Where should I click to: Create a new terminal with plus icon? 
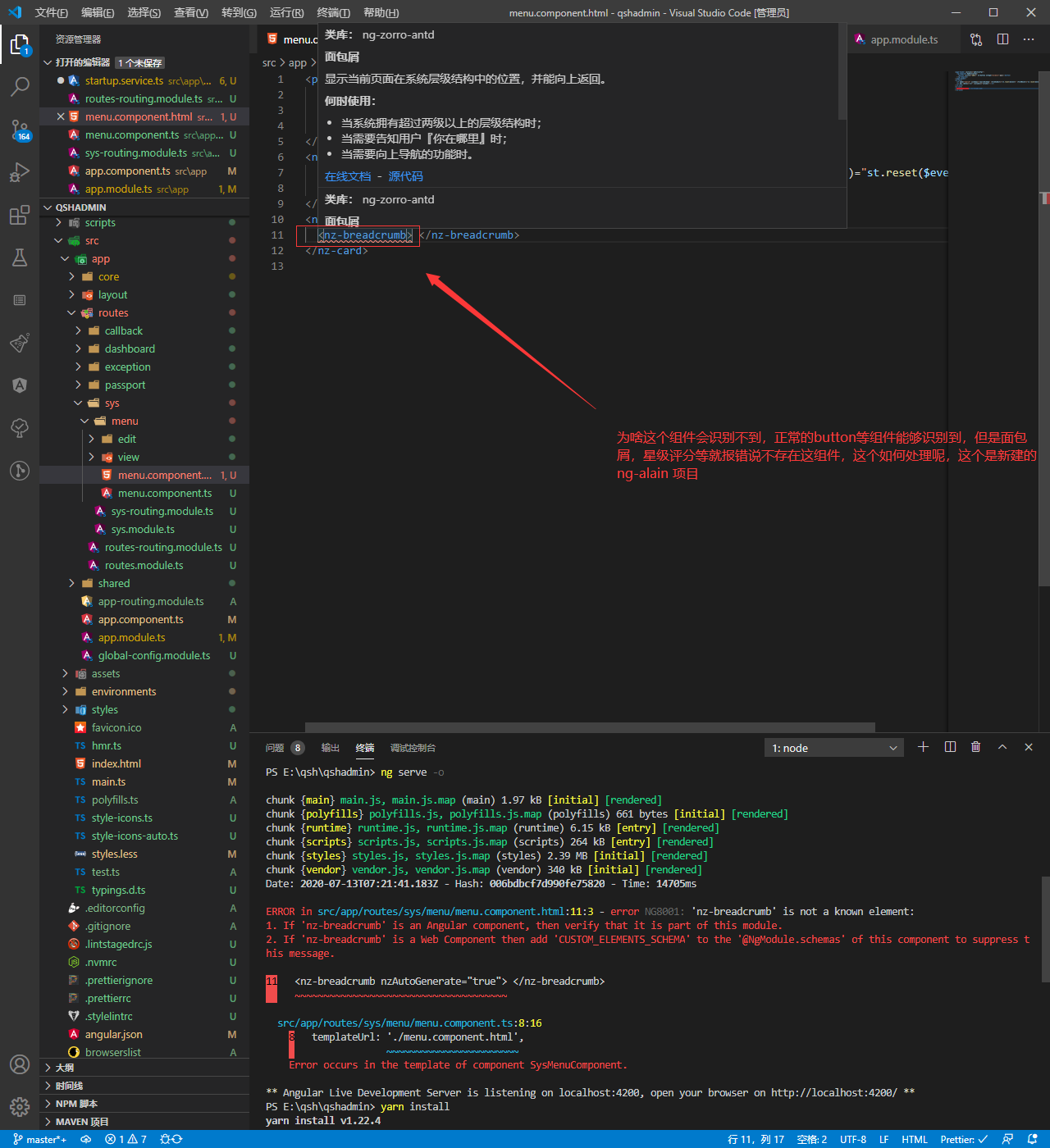click(923, 747)
